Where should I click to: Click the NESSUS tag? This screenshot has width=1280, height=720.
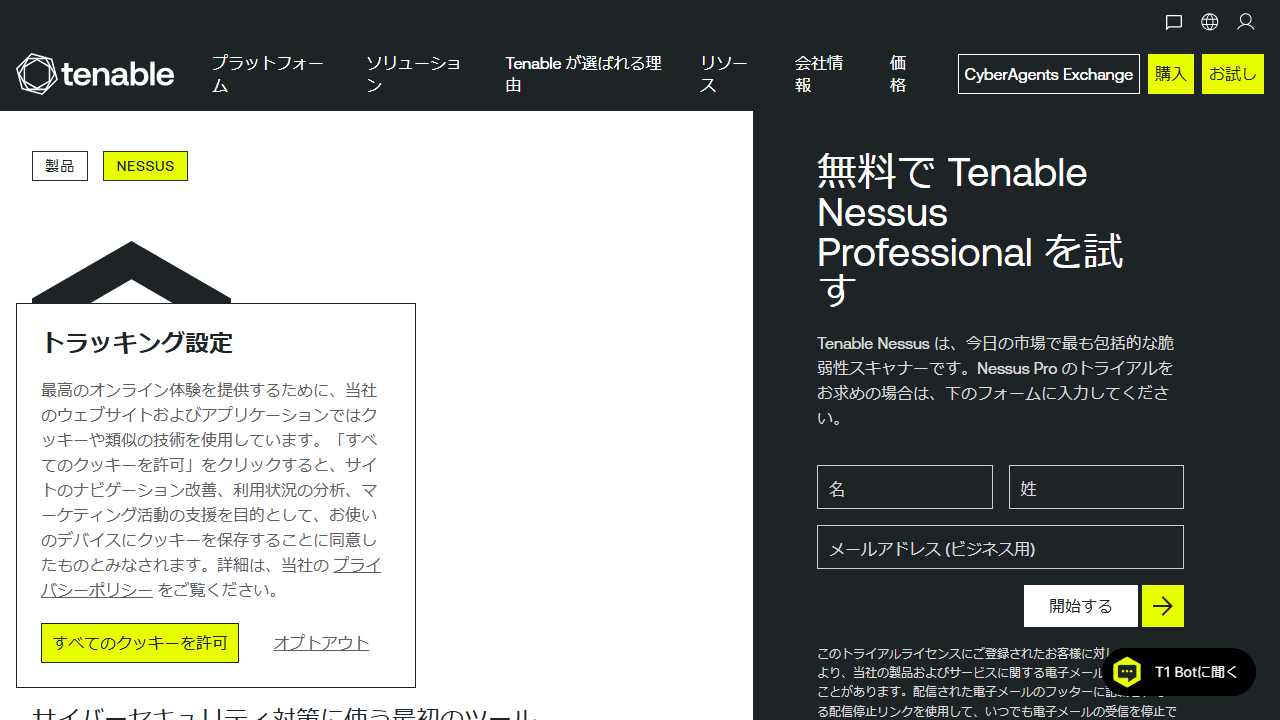(145, 166)
